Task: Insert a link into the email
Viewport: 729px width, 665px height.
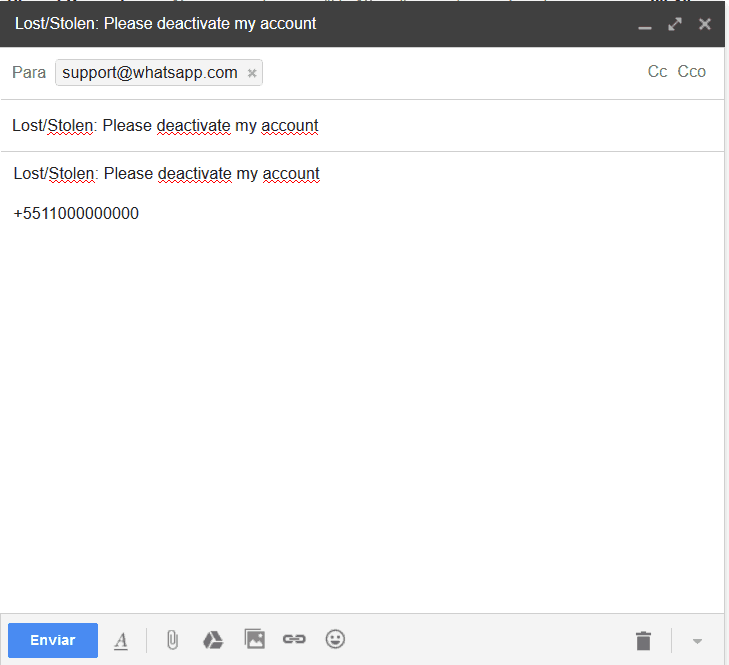Action: [294, 639]
